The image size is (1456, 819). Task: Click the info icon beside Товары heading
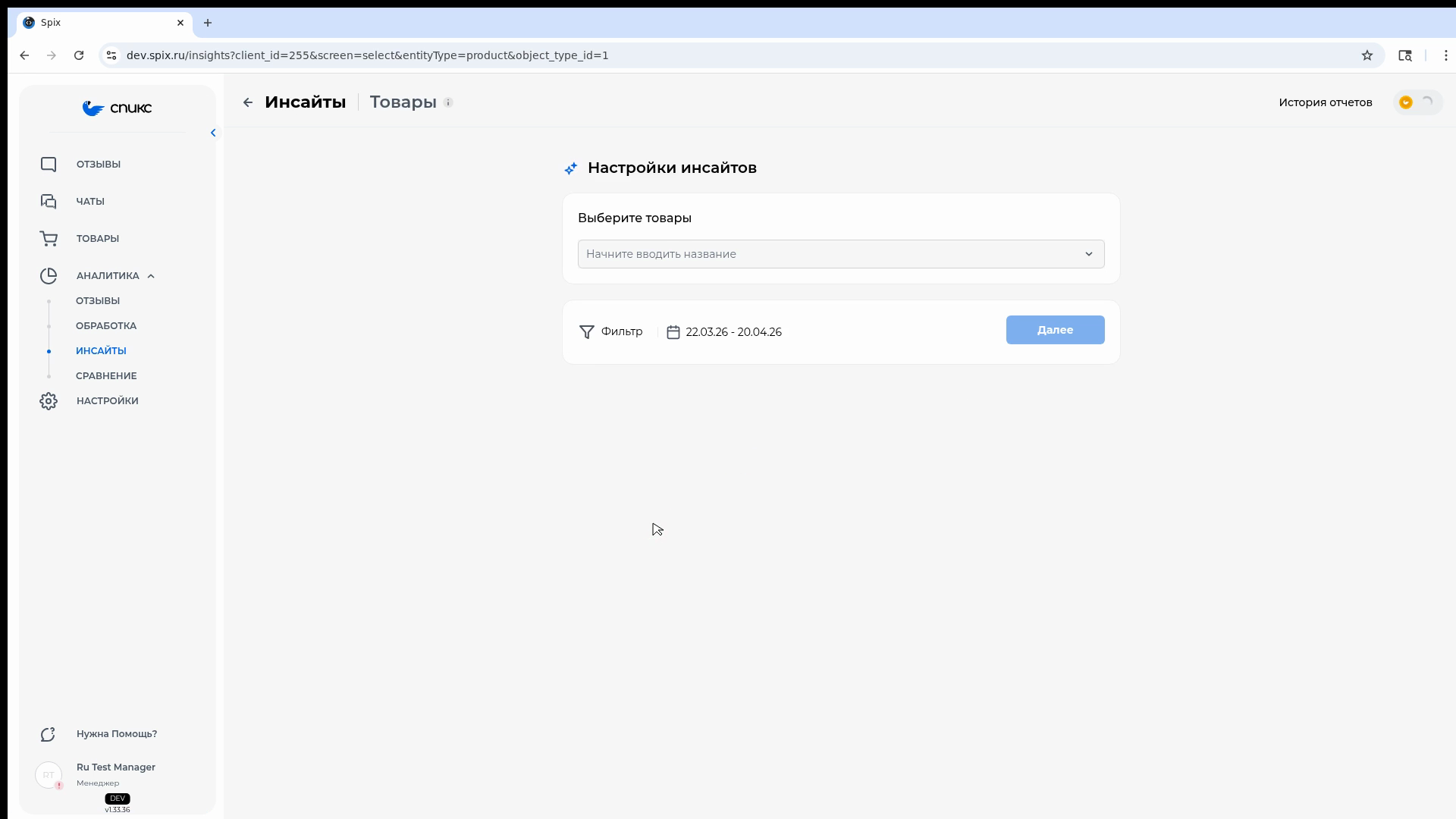click(448, 102)
